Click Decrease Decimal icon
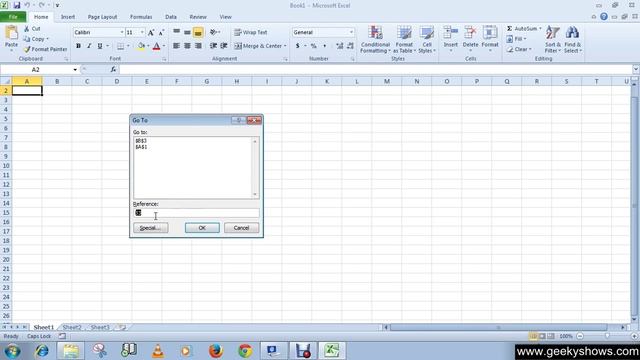Screen dimensions: 640x360 tap(350, 46)
